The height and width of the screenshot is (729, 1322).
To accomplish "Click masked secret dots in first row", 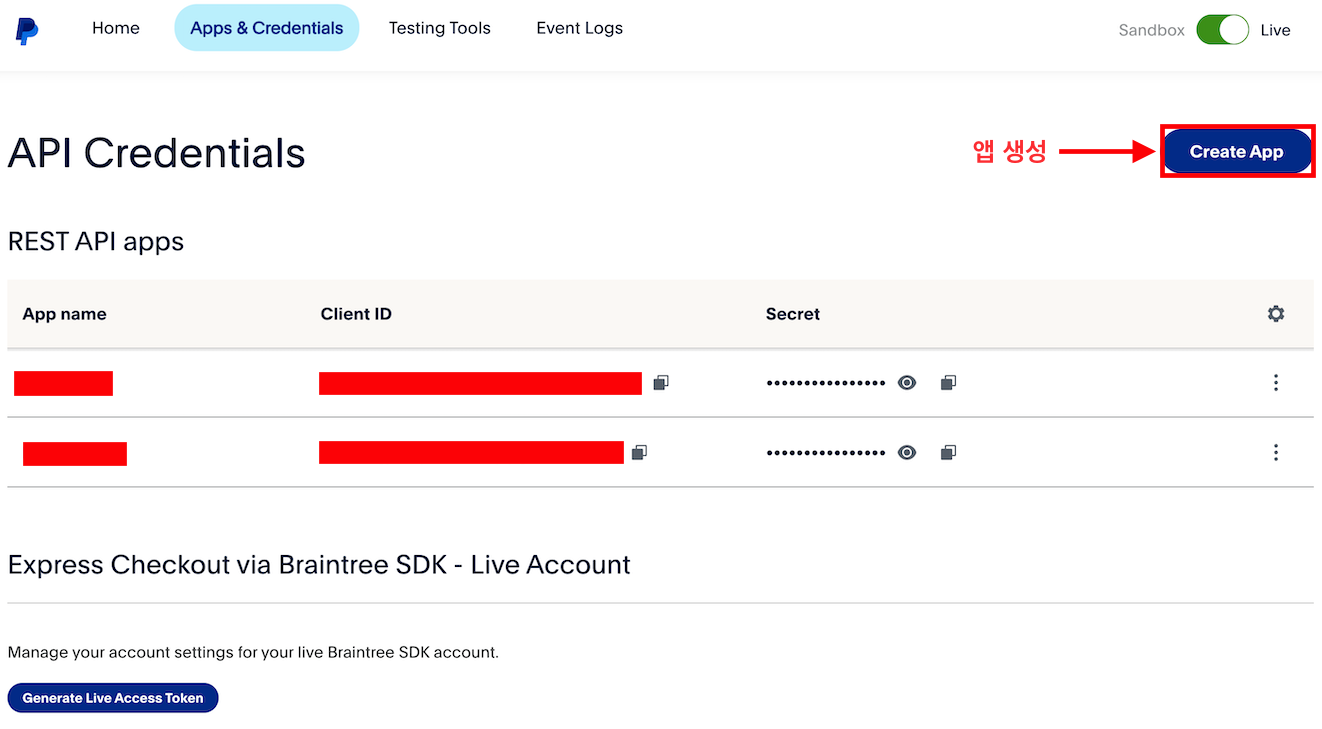I will point(826,383).
